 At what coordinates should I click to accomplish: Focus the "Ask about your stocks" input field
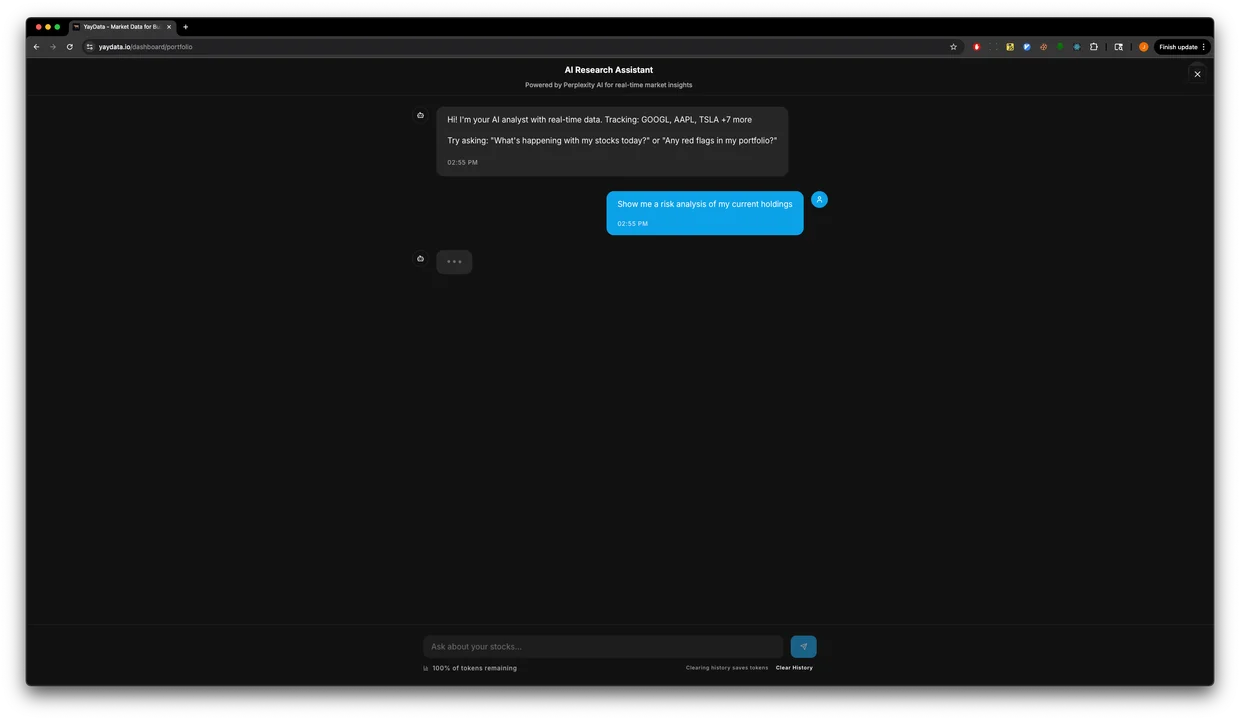(603, 647)
